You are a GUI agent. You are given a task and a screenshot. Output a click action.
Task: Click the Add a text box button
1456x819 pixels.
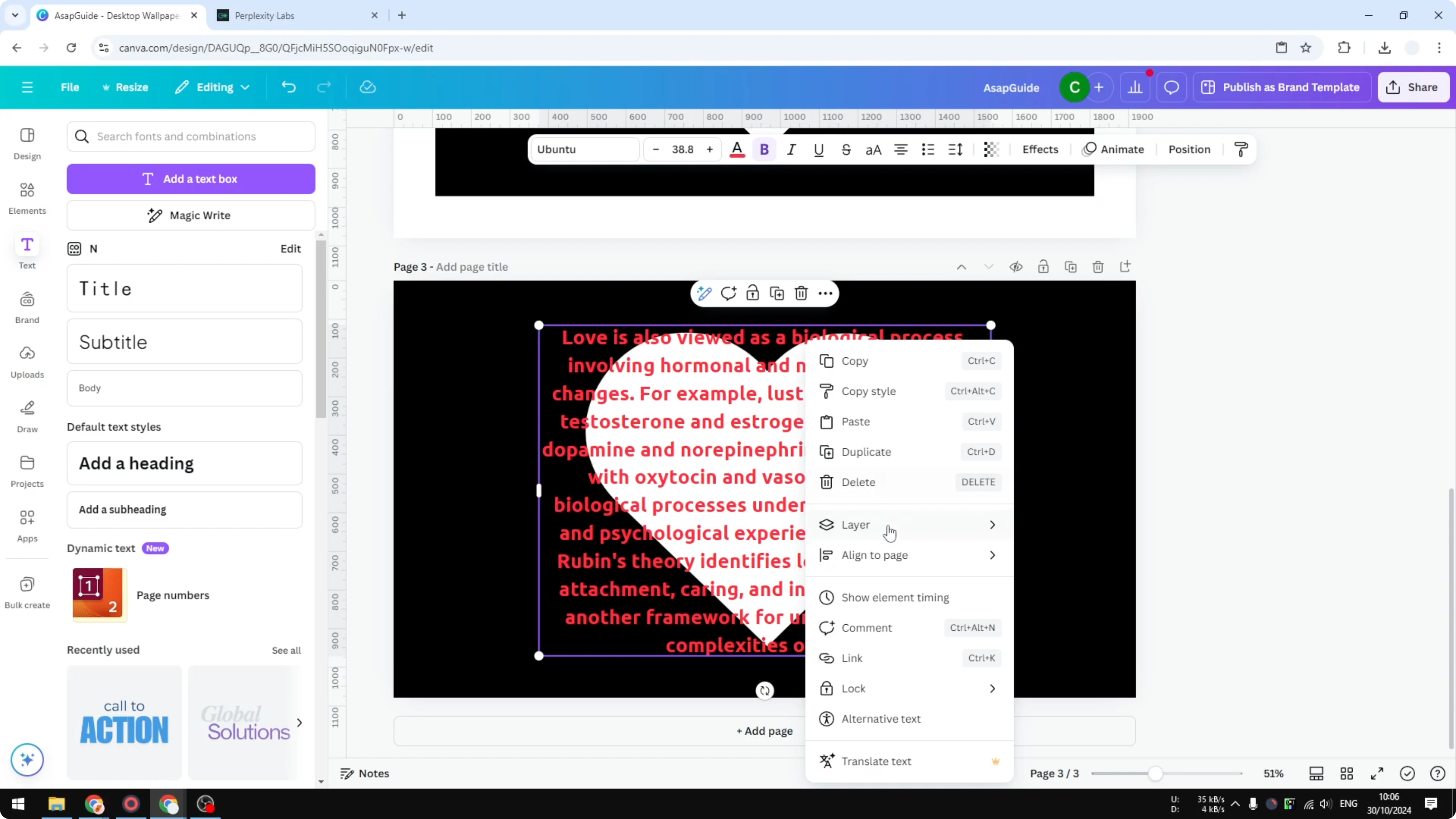[191, 178]
